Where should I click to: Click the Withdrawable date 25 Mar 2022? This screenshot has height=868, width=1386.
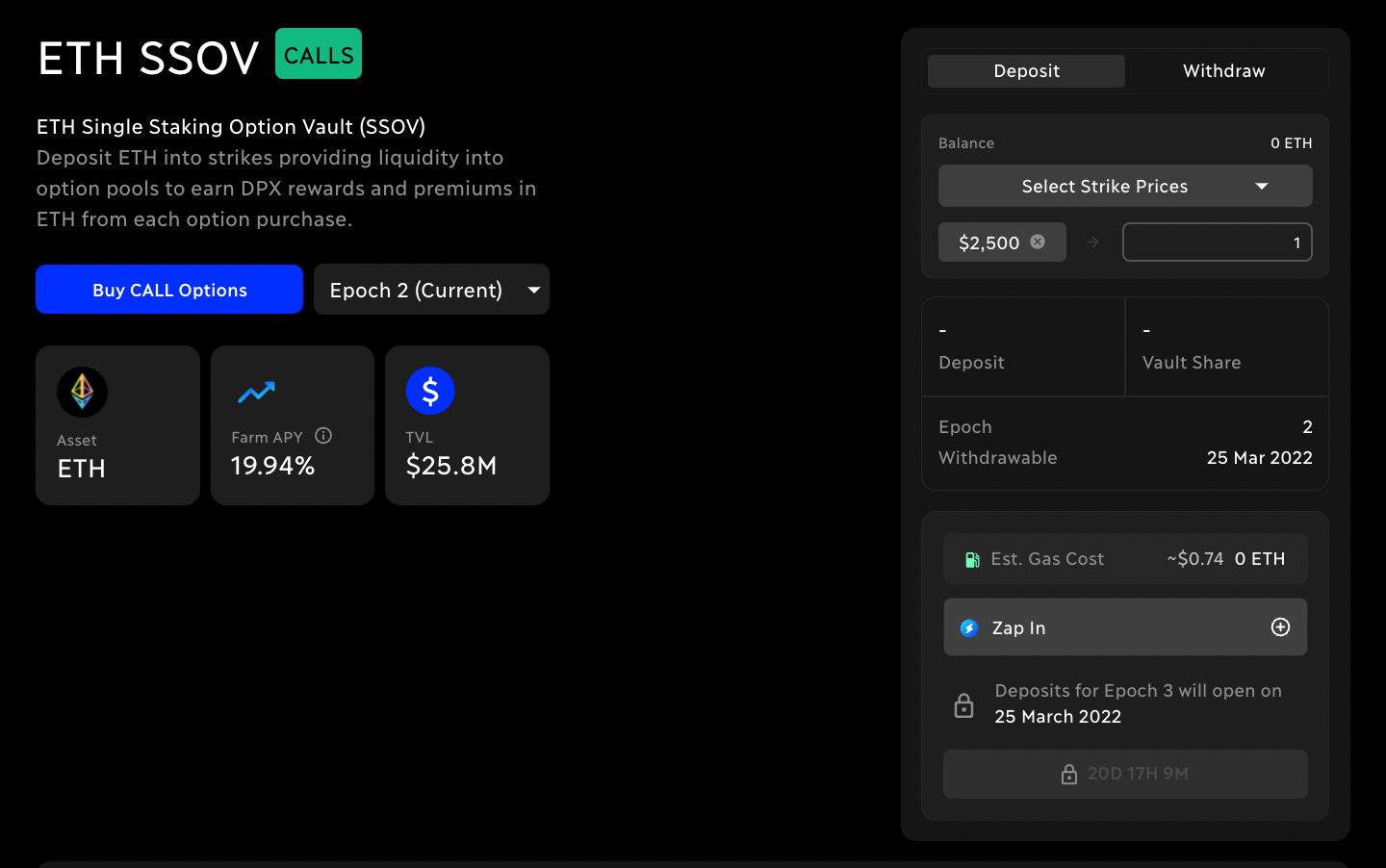click(1259, 458)
